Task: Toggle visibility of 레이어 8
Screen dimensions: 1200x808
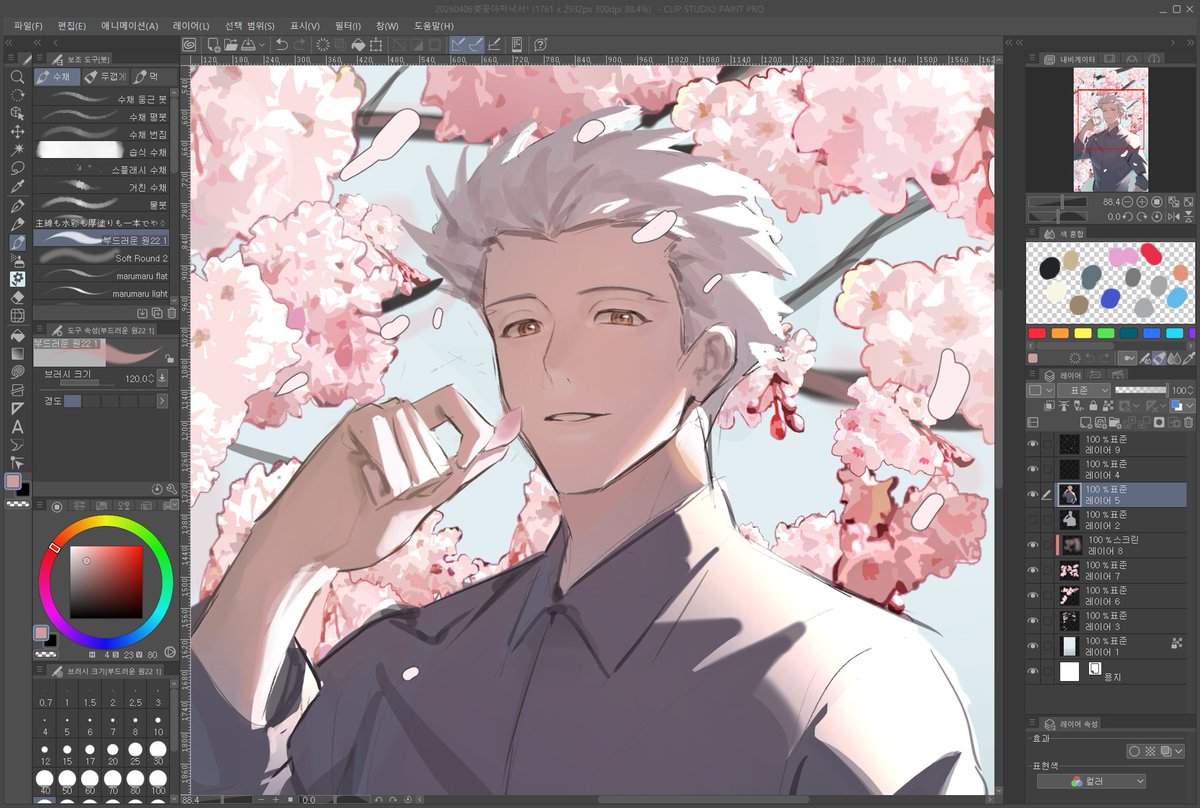Action: 1033,545
